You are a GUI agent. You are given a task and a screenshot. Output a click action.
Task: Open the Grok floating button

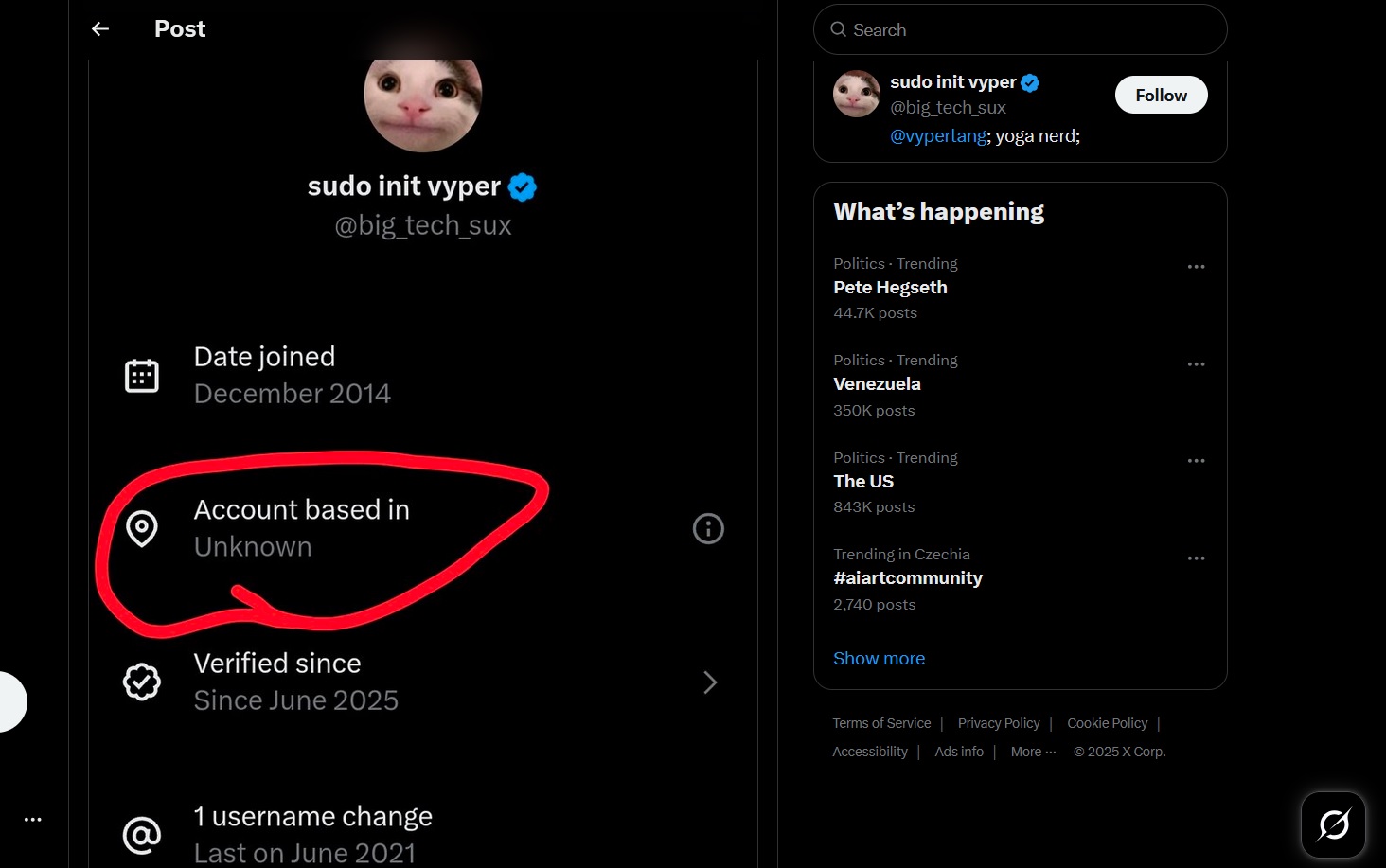pyautogui.click(x=1333, y=824)
